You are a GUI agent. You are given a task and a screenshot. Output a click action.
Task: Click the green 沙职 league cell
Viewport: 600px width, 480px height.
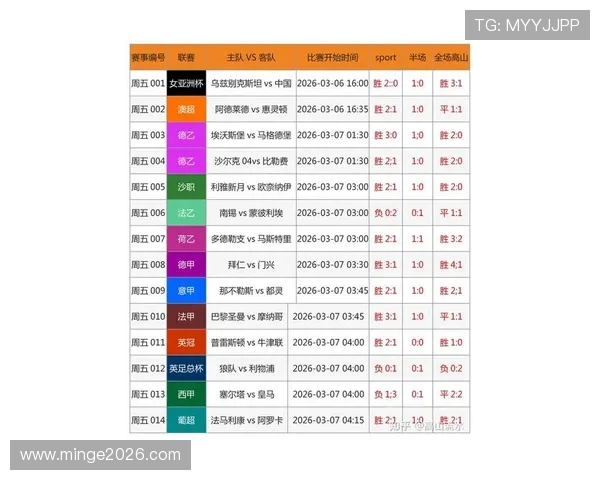[186, 187]
